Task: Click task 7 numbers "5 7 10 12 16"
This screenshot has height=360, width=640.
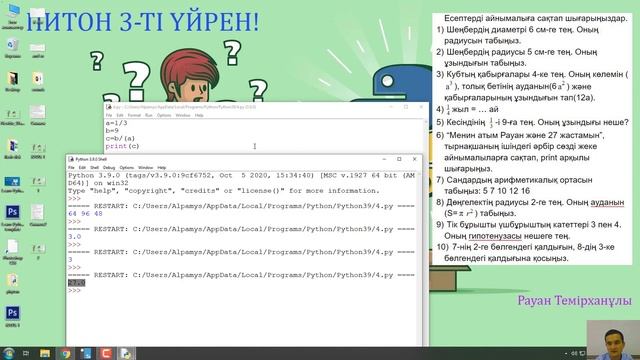Action: (x=507, y=191)
